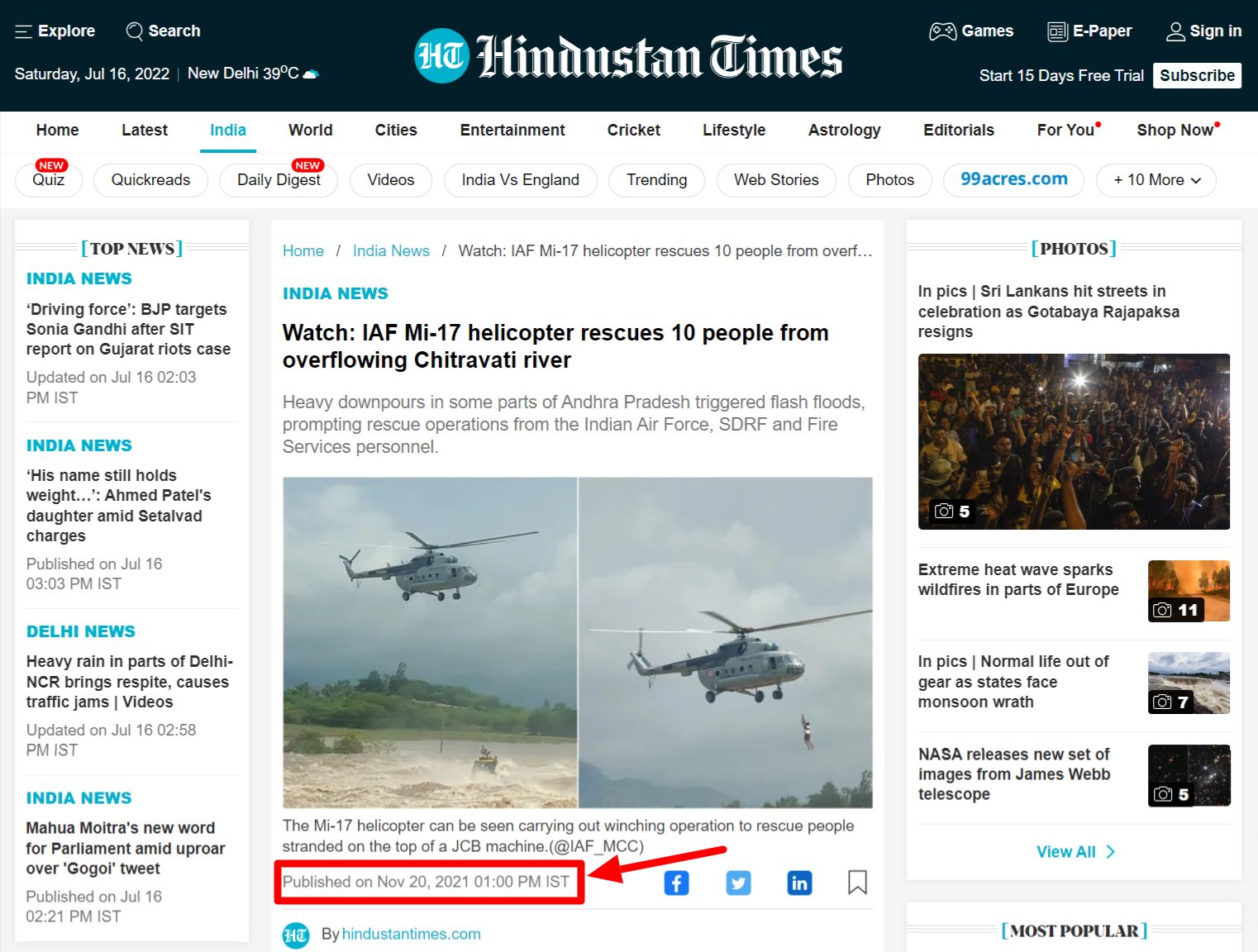Click the DELHI NEWS category label

click(81, 631)
